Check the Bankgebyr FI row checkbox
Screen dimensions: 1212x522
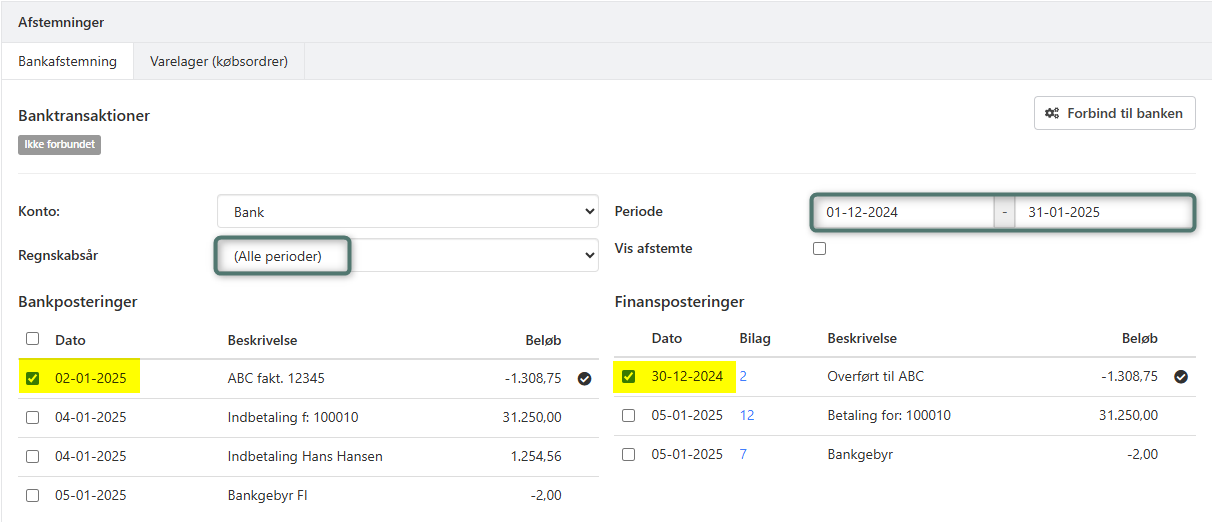click(33, 495)
